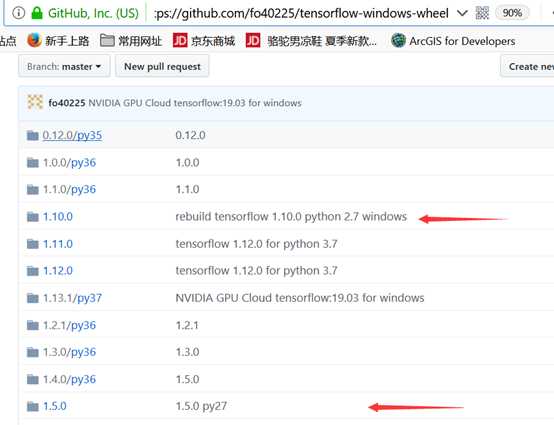Screen dimensions: 554x425
Task: Click folder icon for 0.12.0/py35
Action: click(33, 135)
